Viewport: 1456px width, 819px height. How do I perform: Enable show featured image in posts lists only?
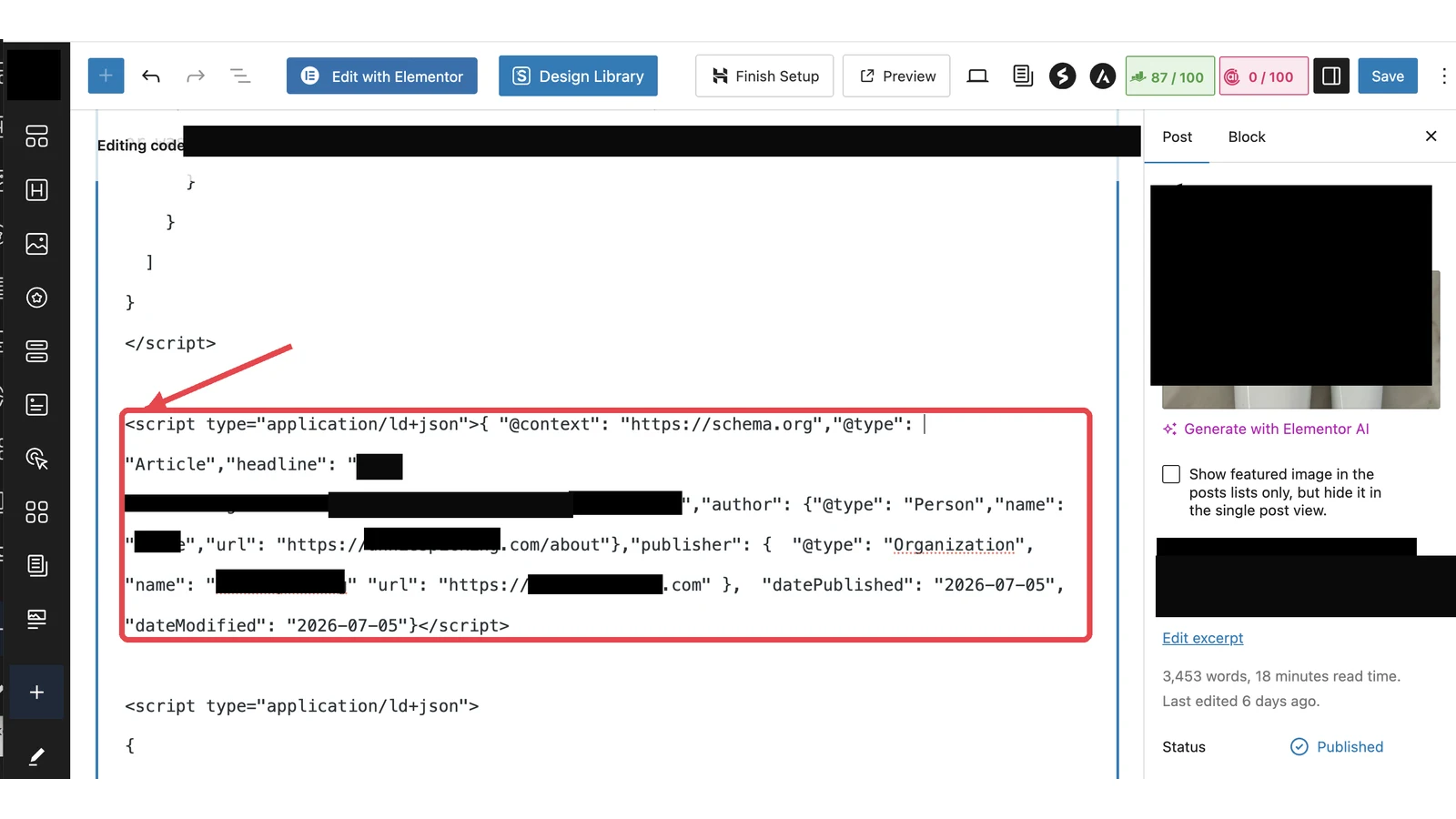(1171, 474)
